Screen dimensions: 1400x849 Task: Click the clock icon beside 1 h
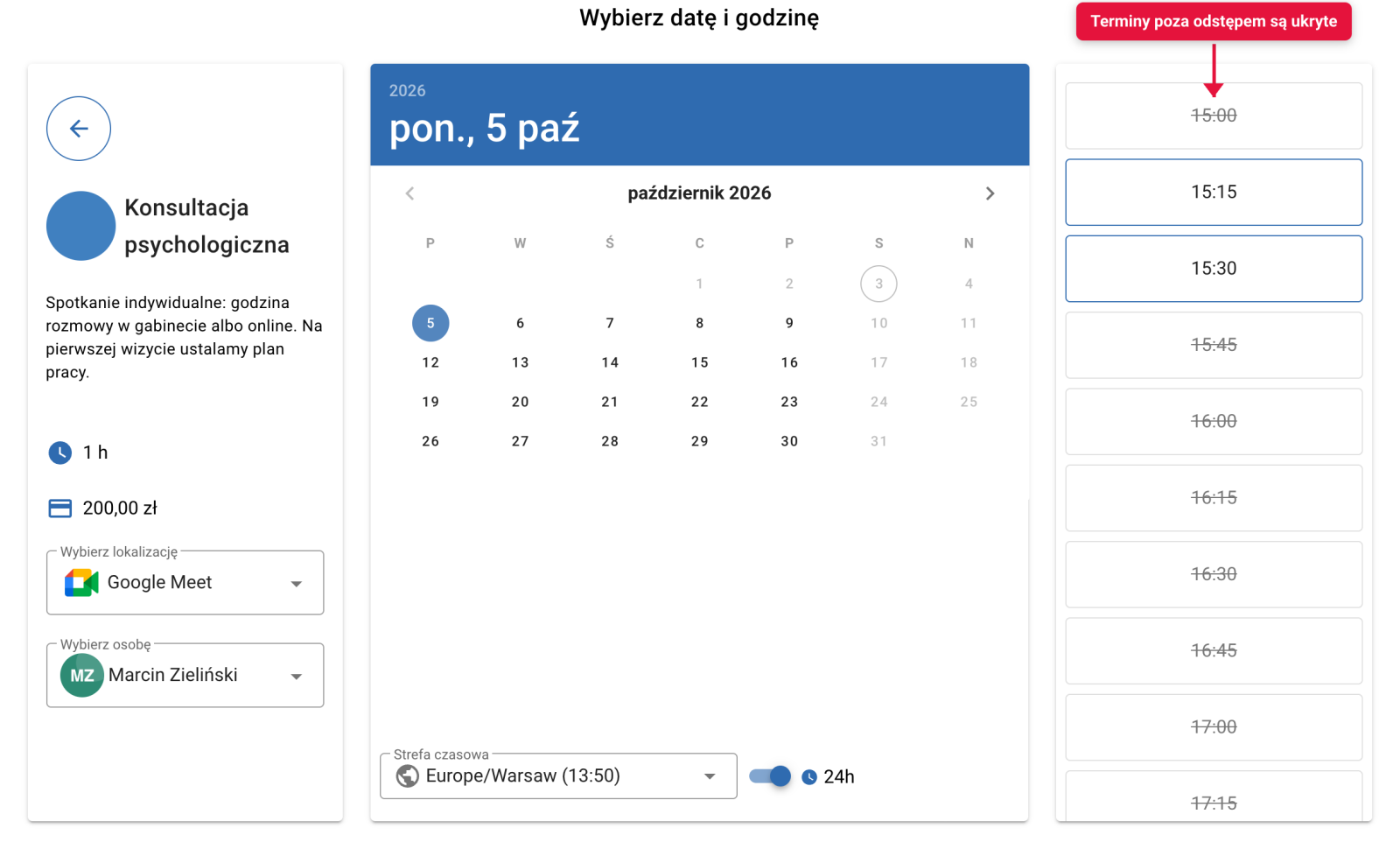[59, 453]
